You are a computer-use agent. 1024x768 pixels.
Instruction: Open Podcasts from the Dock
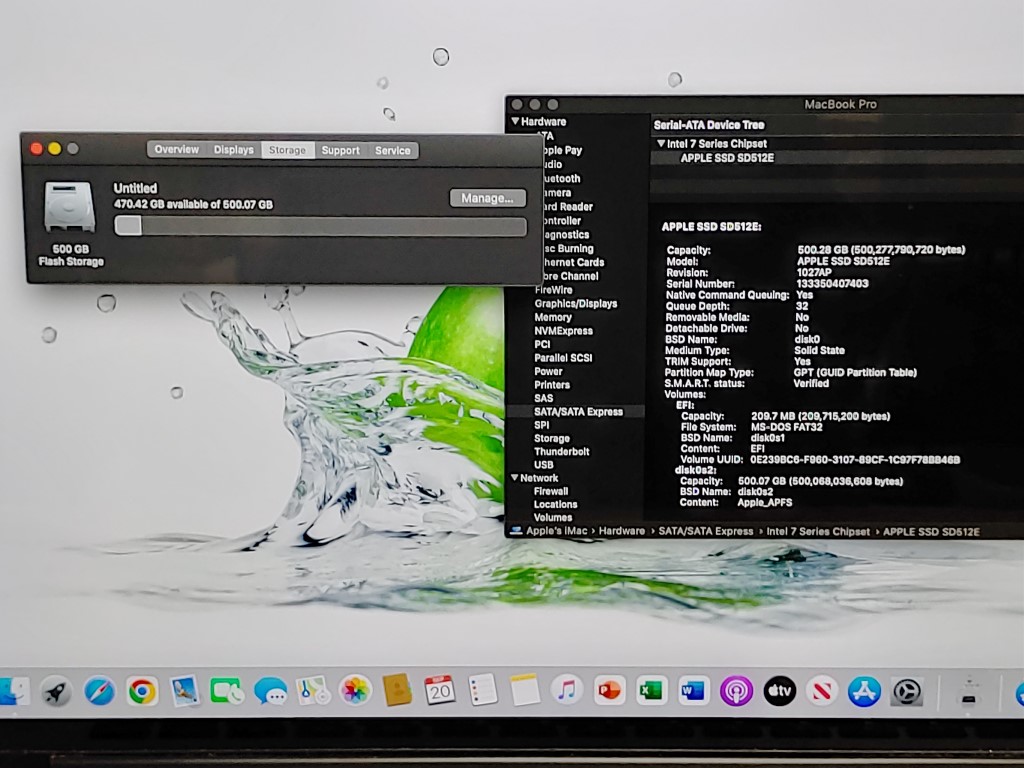coord(736,691)
